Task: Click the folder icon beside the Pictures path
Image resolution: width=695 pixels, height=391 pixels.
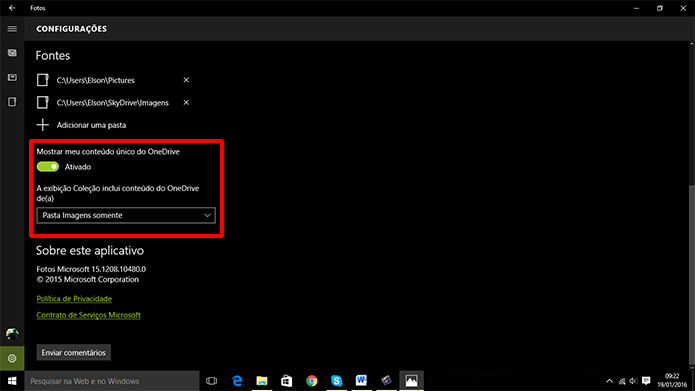Action: pos(43,80)
